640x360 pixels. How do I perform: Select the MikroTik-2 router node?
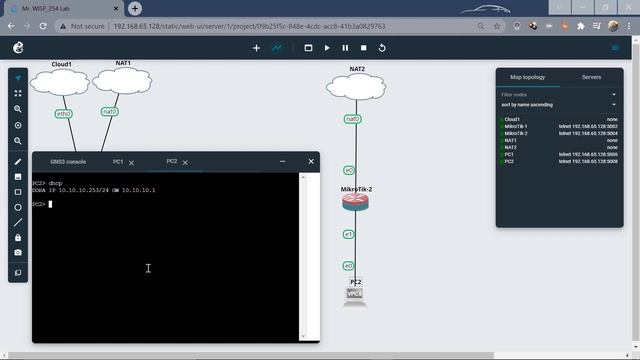[356, 202]
